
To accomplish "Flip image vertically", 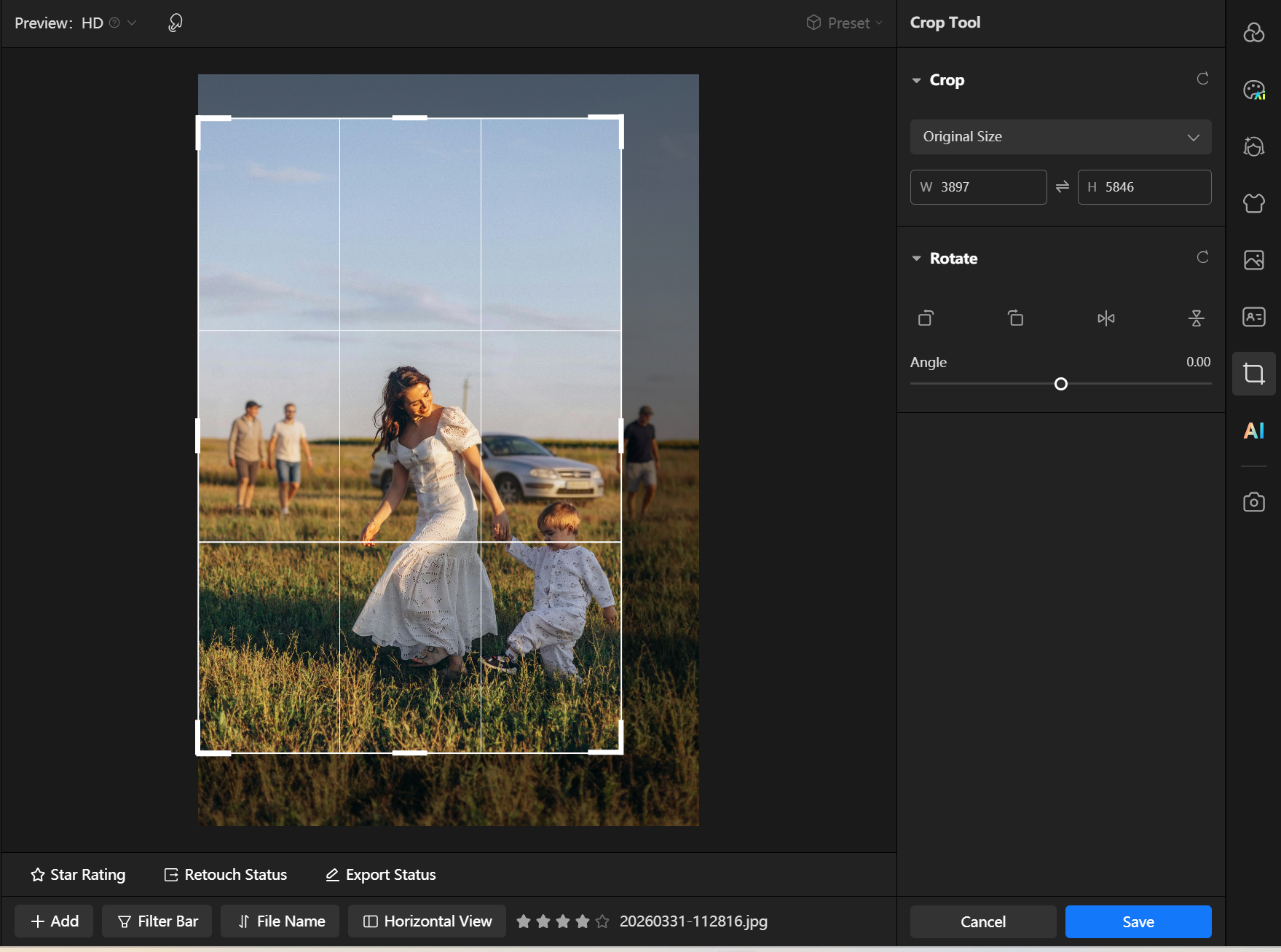I will [1196, 318].
